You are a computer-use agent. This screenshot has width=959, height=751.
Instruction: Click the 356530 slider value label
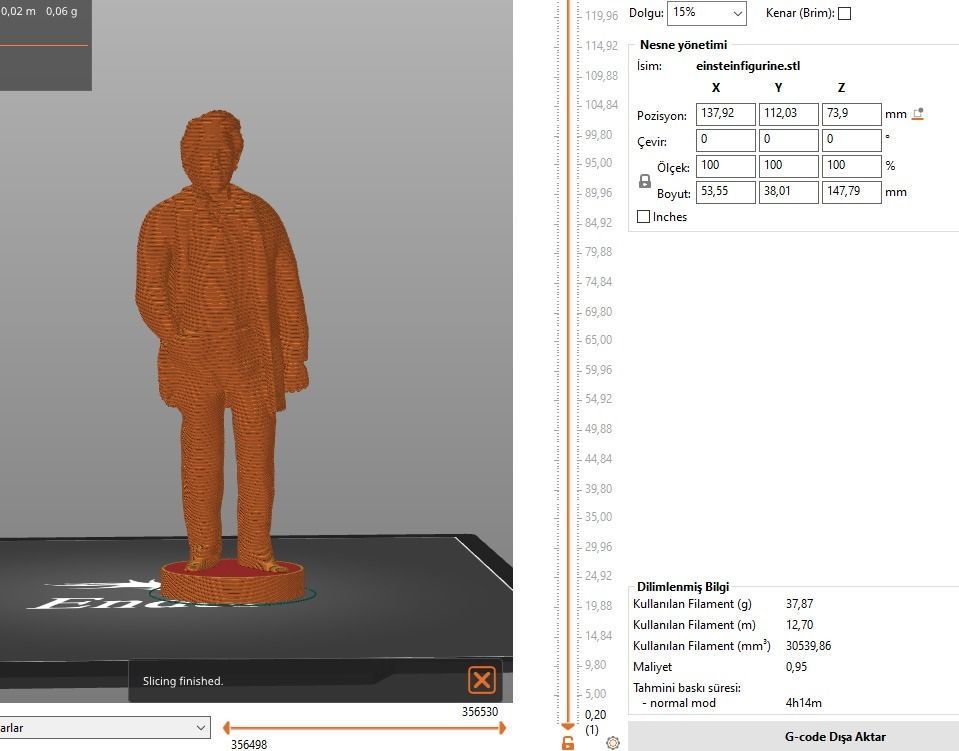pos(480,711)
